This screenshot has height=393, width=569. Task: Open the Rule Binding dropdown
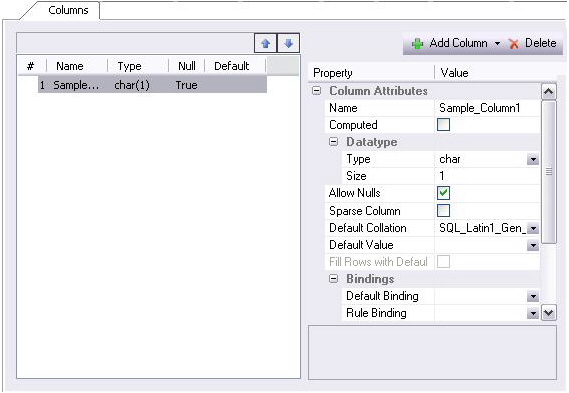pyautogui.click(x=533, y=313)
